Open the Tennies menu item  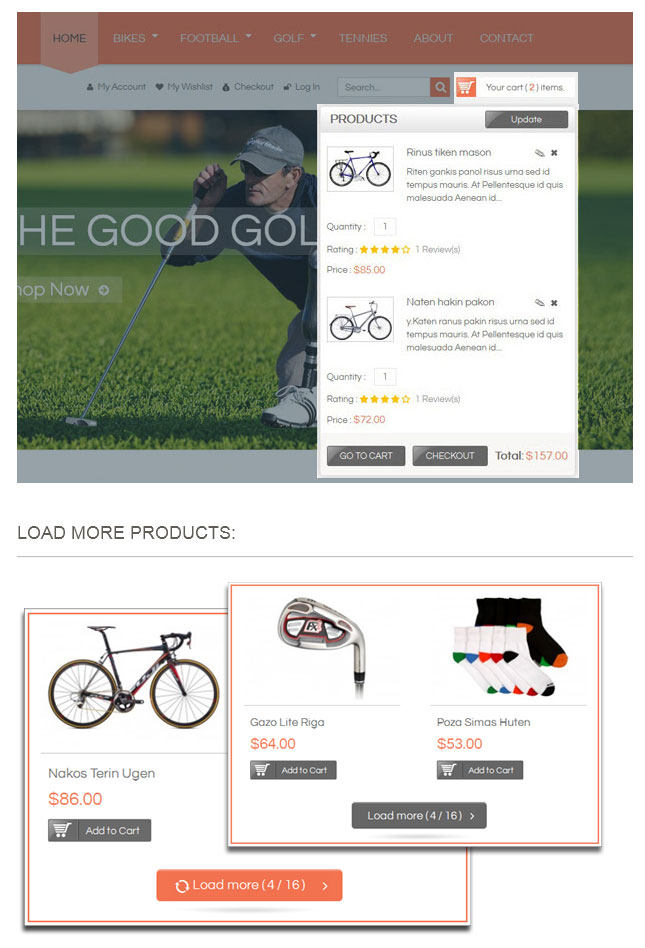click(363, 37)
